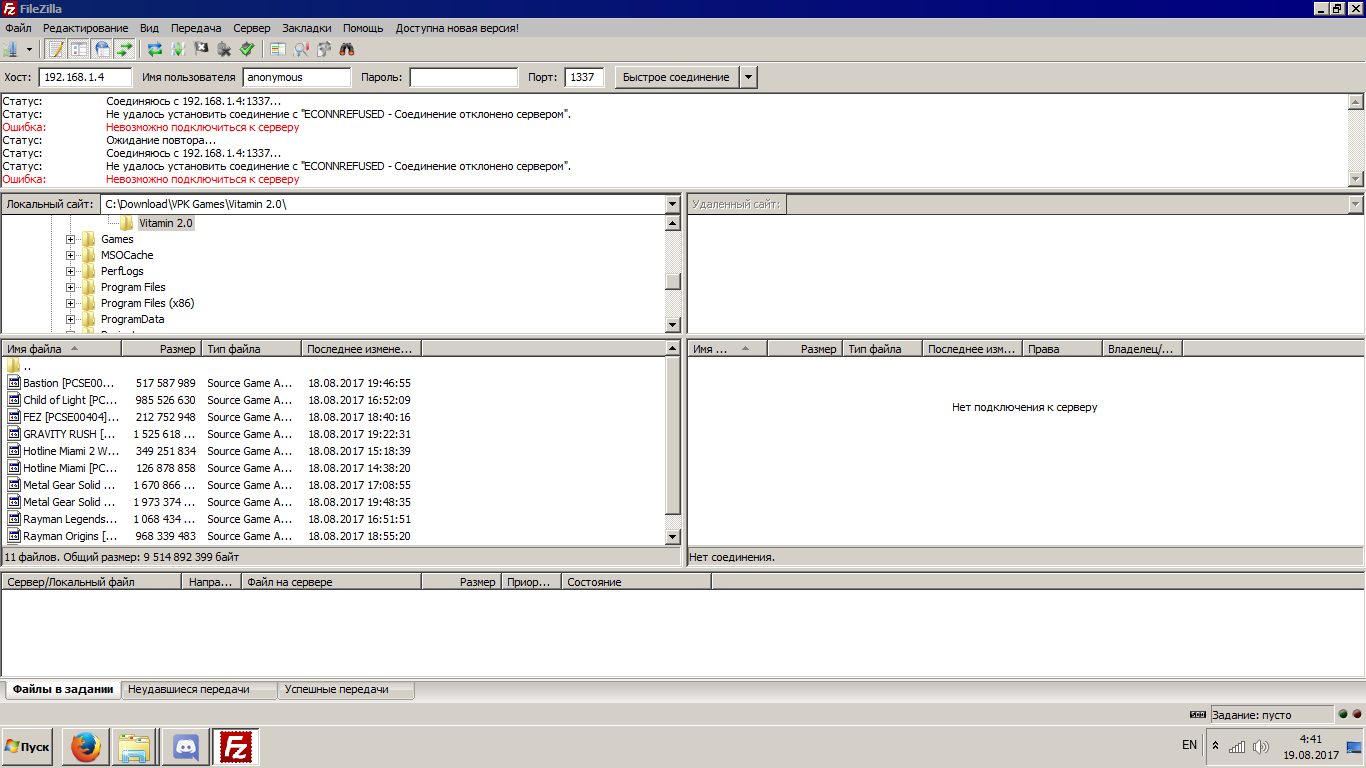Click the local file list vertical scrollbar
This screenshot has width=1366, height=768.
(x=673, y=442)
